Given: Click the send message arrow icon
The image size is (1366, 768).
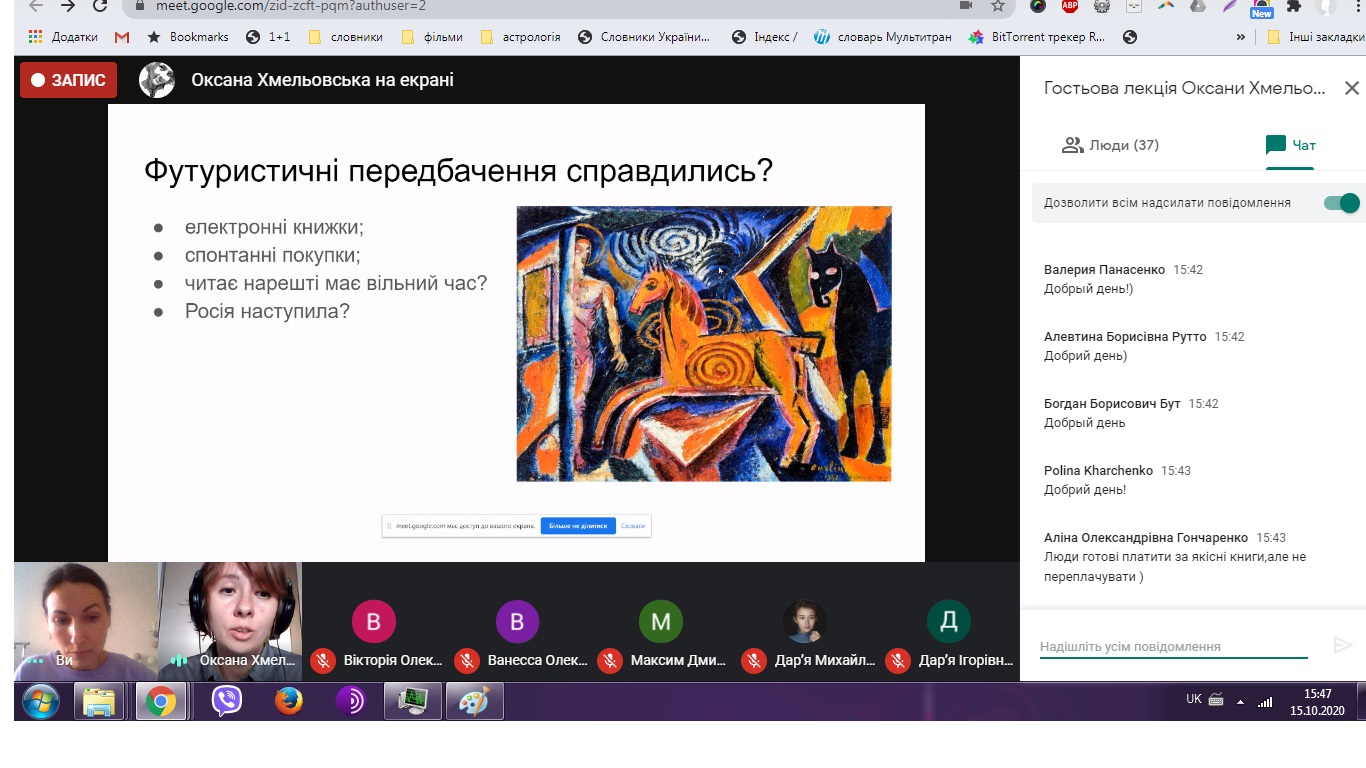Looking at the screenshot, I should (1342, 646).
